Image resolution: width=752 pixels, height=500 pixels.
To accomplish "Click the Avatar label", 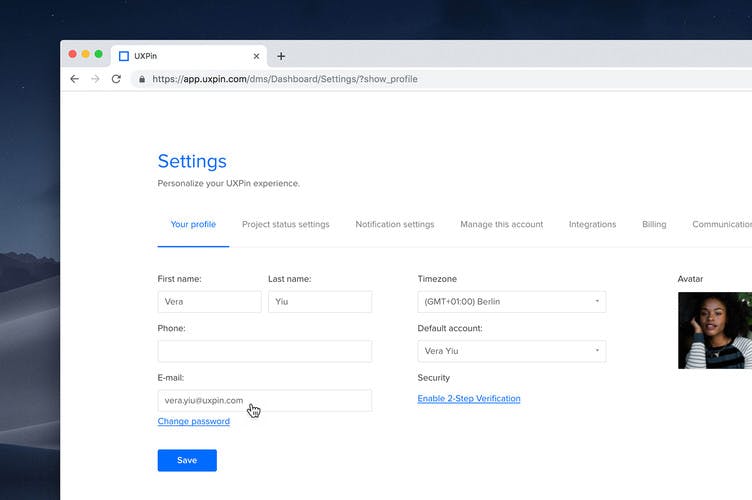I will [690, 279].
